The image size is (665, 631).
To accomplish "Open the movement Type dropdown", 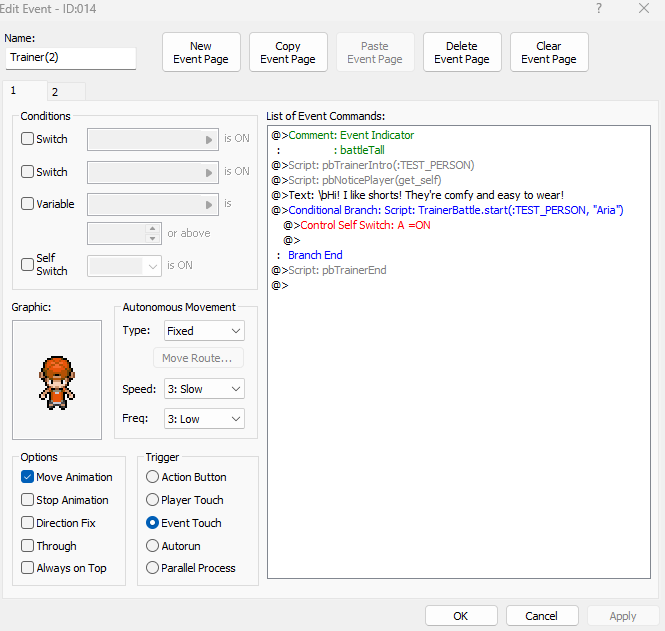I will [204, 331].
